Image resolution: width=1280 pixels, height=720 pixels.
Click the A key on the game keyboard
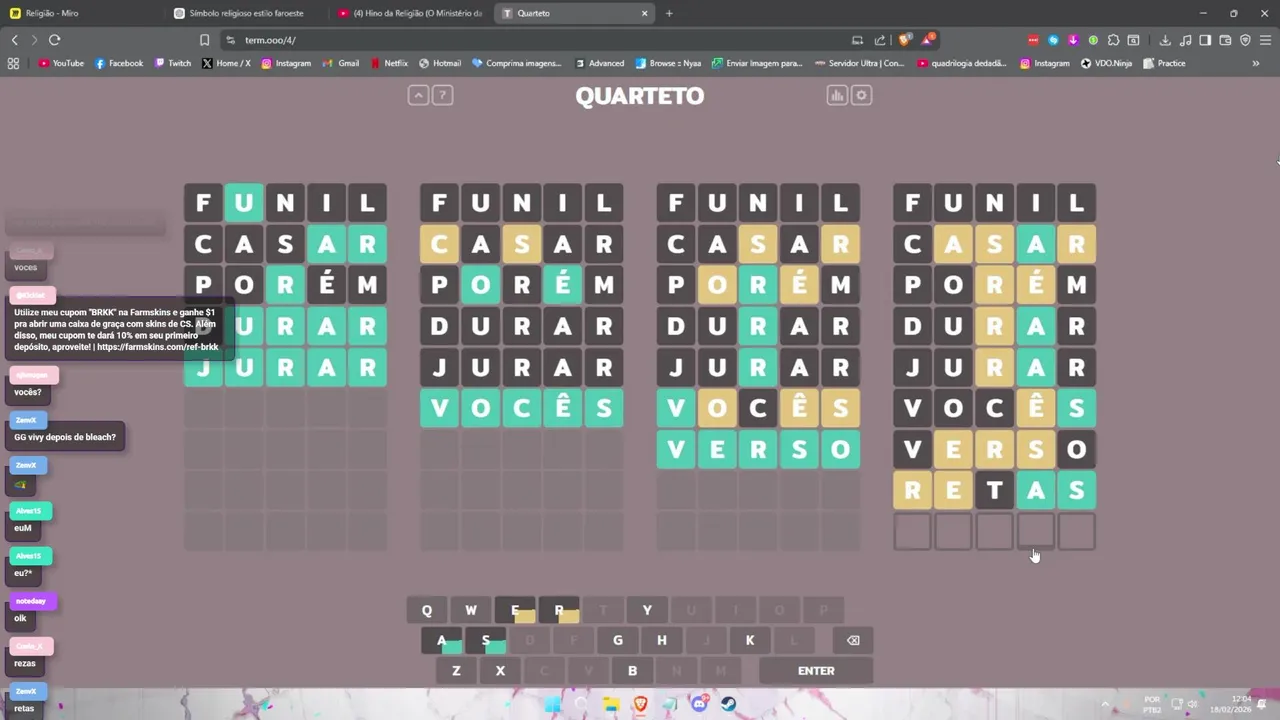point(442,640)
